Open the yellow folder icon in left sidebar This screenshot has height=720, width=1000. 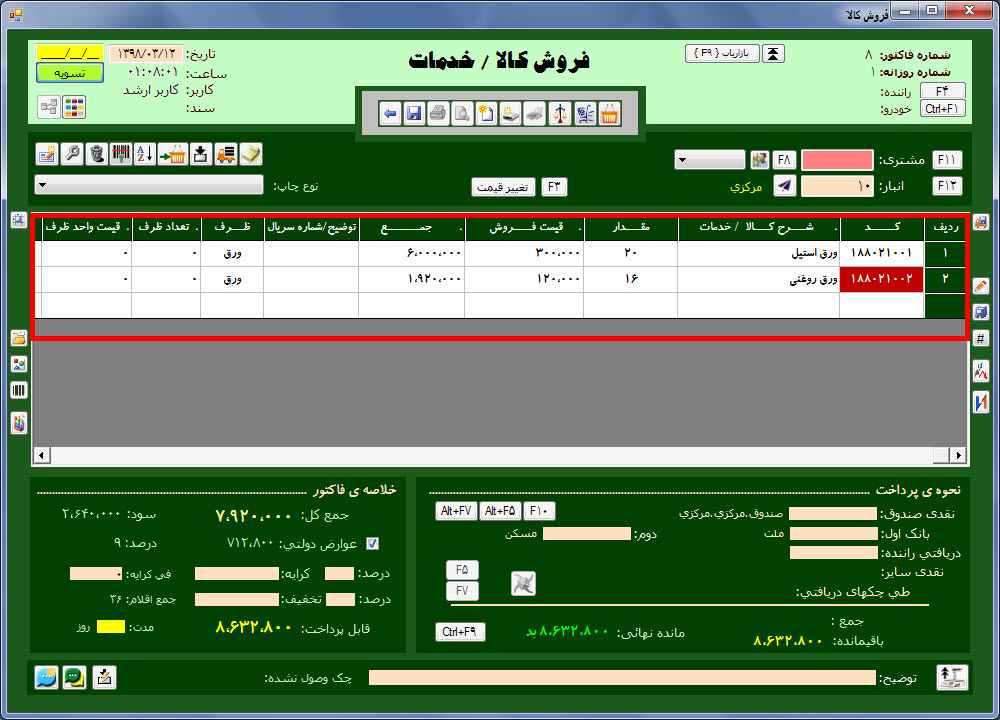17,339
